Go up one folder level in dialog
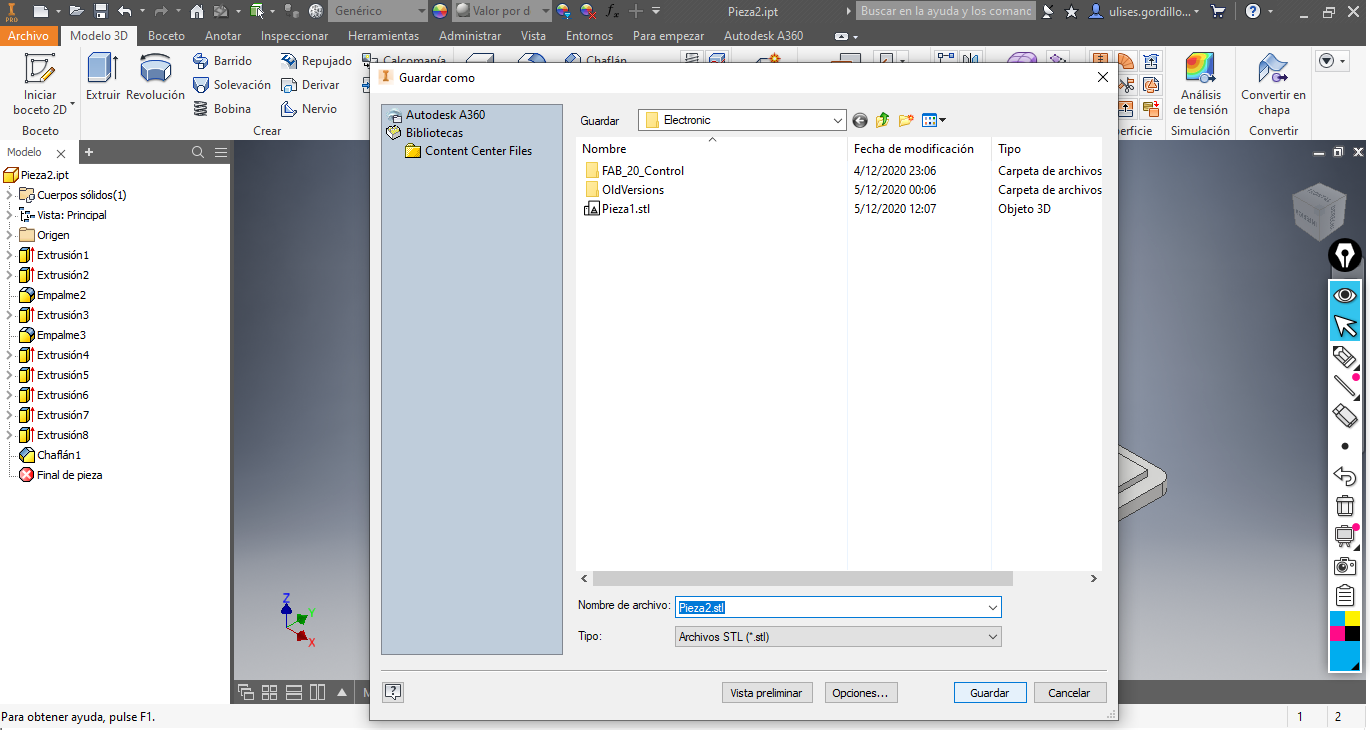The height and width of the screenshot is (730, 1370). tap(882, 121)
